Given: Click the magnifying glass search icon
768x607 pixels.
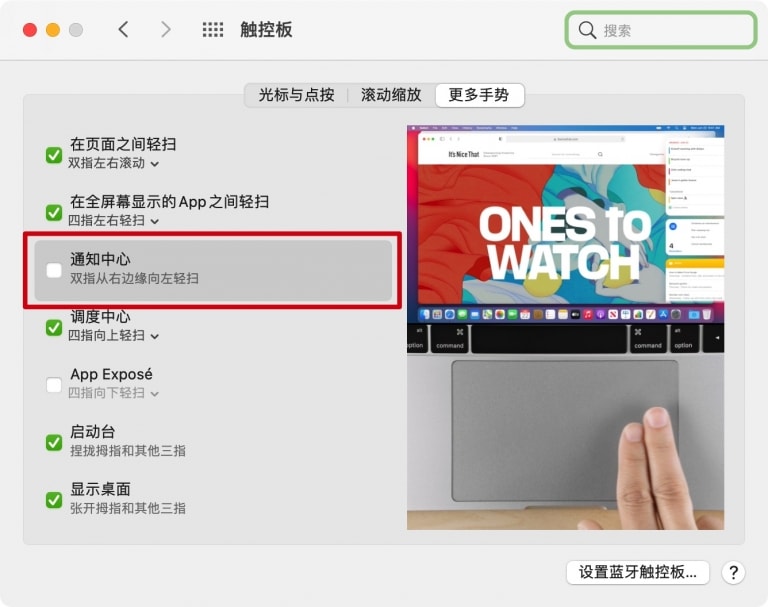Looking at the screenshot, I should [587, 30].
